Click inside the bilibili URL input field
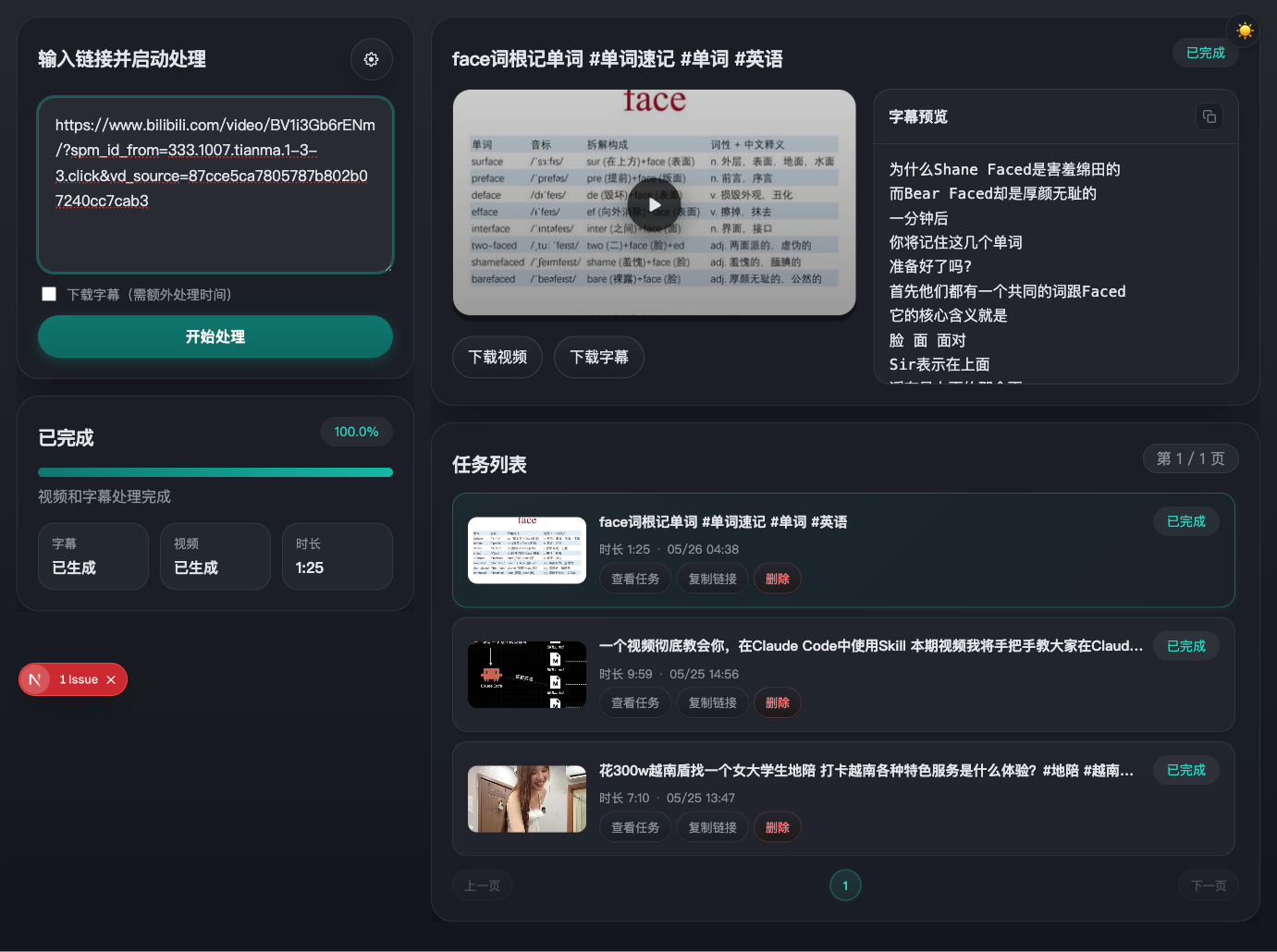The height and width of the screenshot is (952, 1277). coord(215,185)
